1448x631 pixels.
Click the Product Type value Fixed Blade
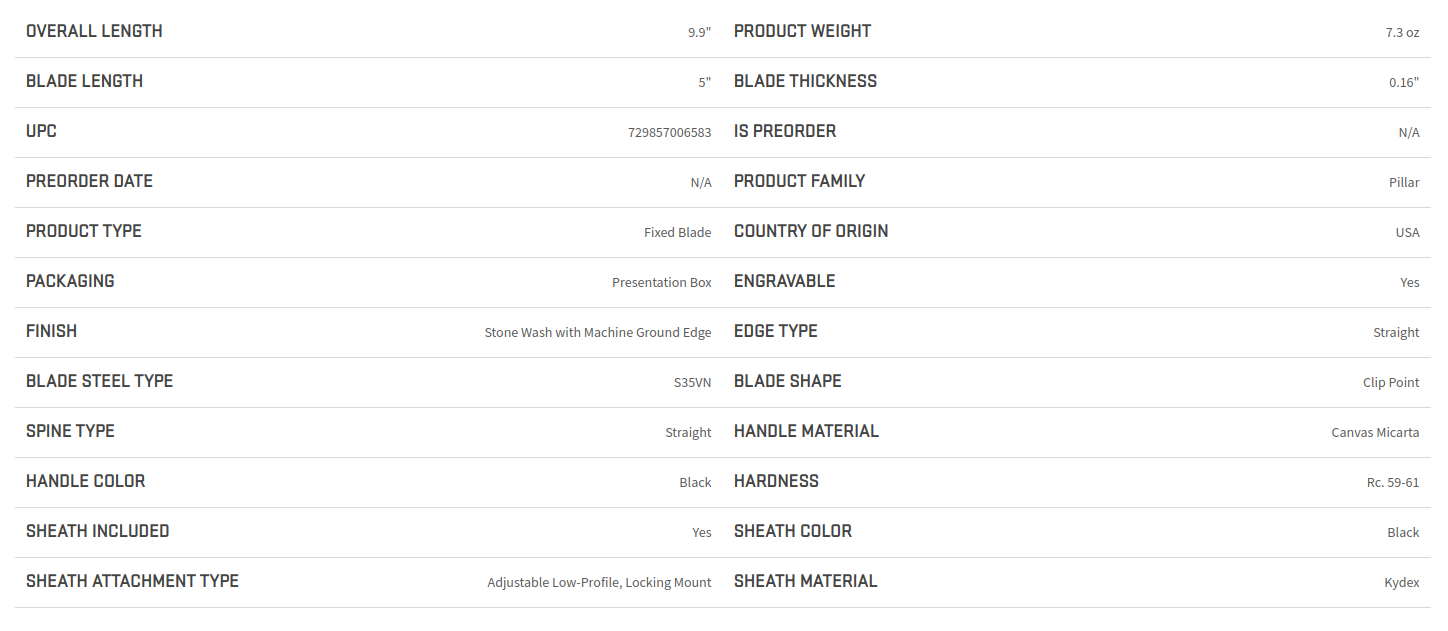pos(678,232)
